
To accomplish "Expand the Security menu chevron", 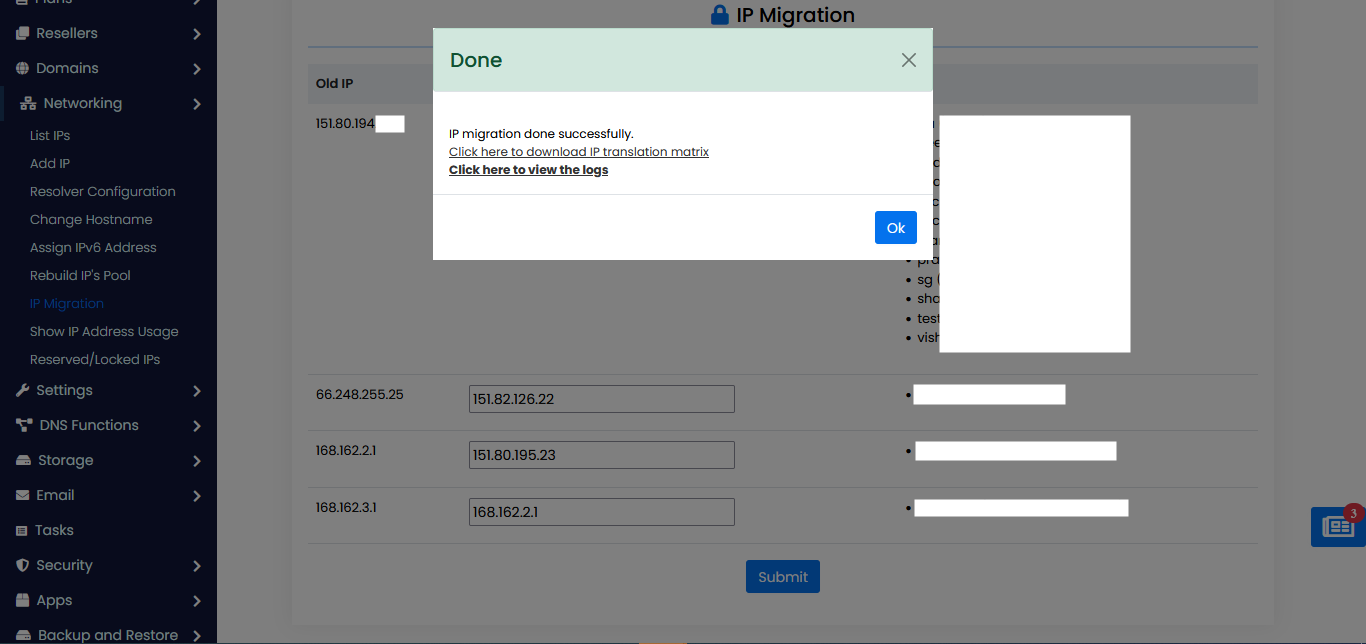I will [197, 566].
